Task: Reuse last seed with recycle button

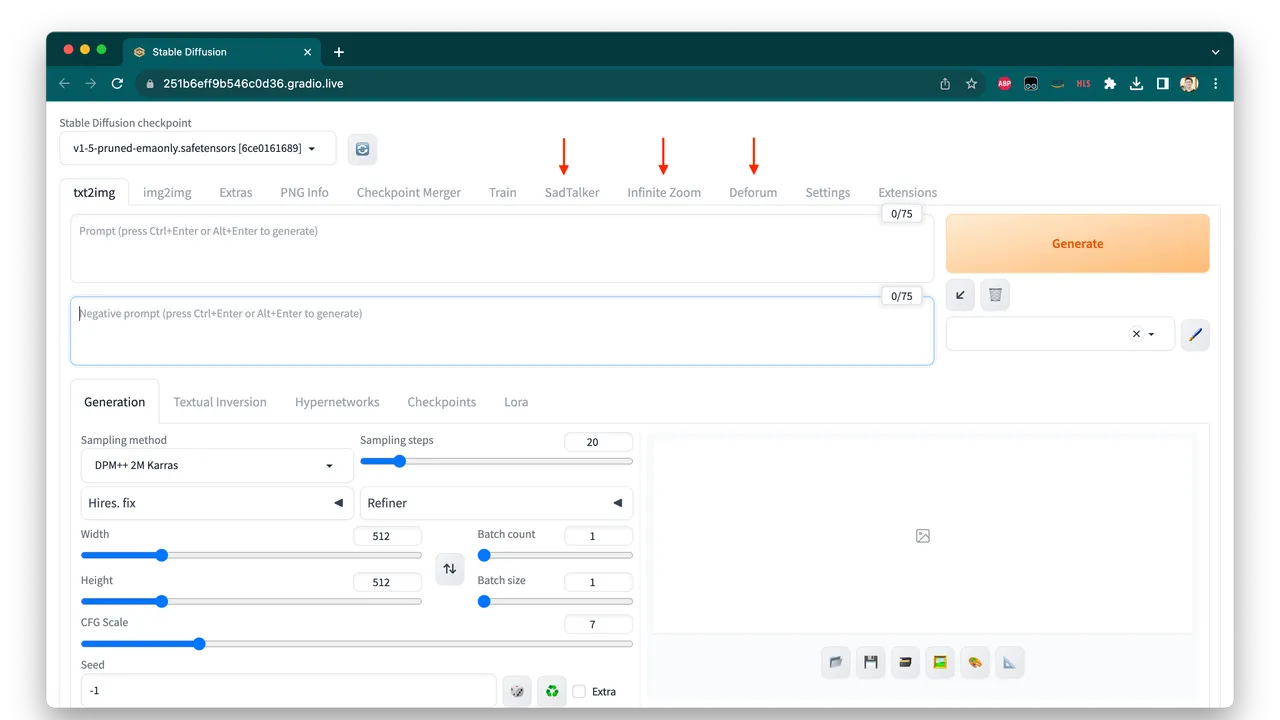Action: pyautogui.click(x=552, y=691)
